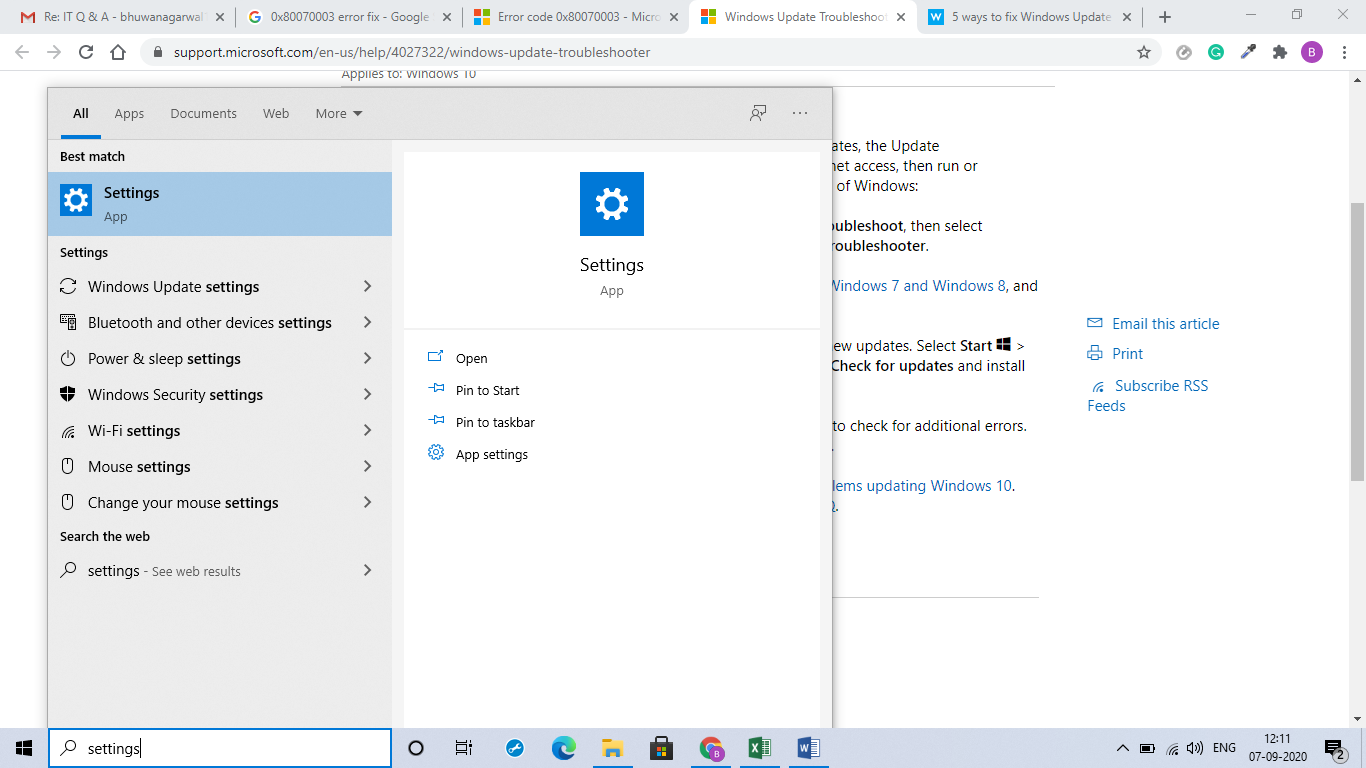Open the Microsoft Store

coord(661,747)
